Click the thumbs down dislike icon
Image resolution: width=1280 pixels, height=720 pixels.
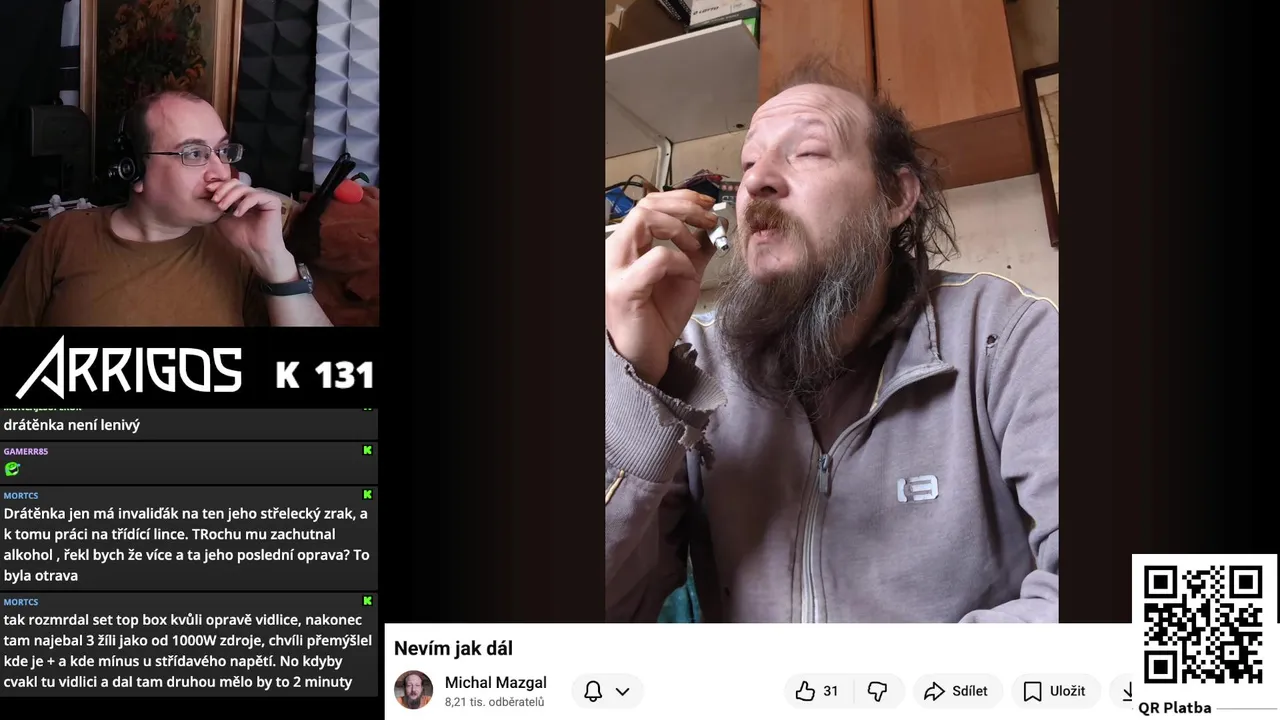877,691
